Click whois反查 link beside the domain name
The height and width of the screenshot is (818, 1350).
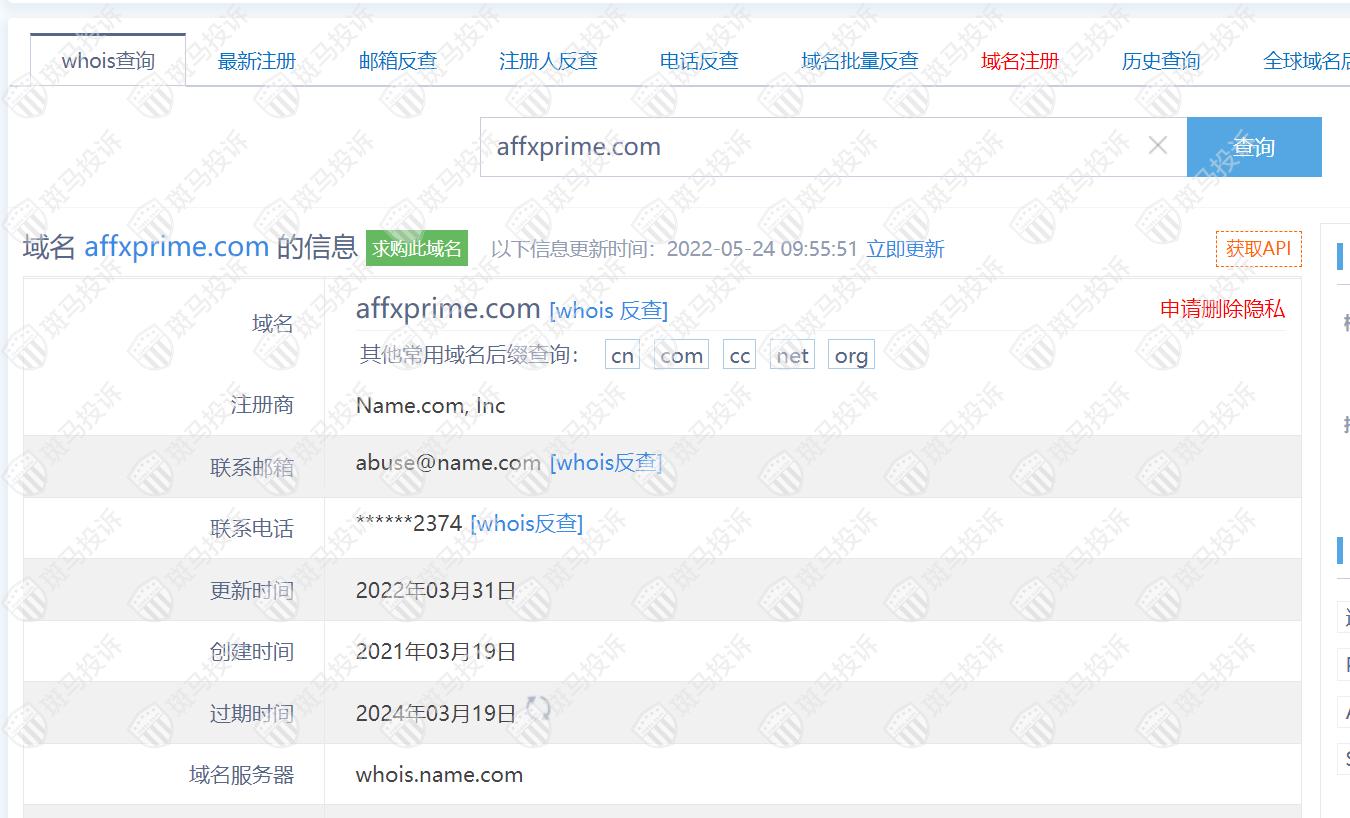click(608, 311)
